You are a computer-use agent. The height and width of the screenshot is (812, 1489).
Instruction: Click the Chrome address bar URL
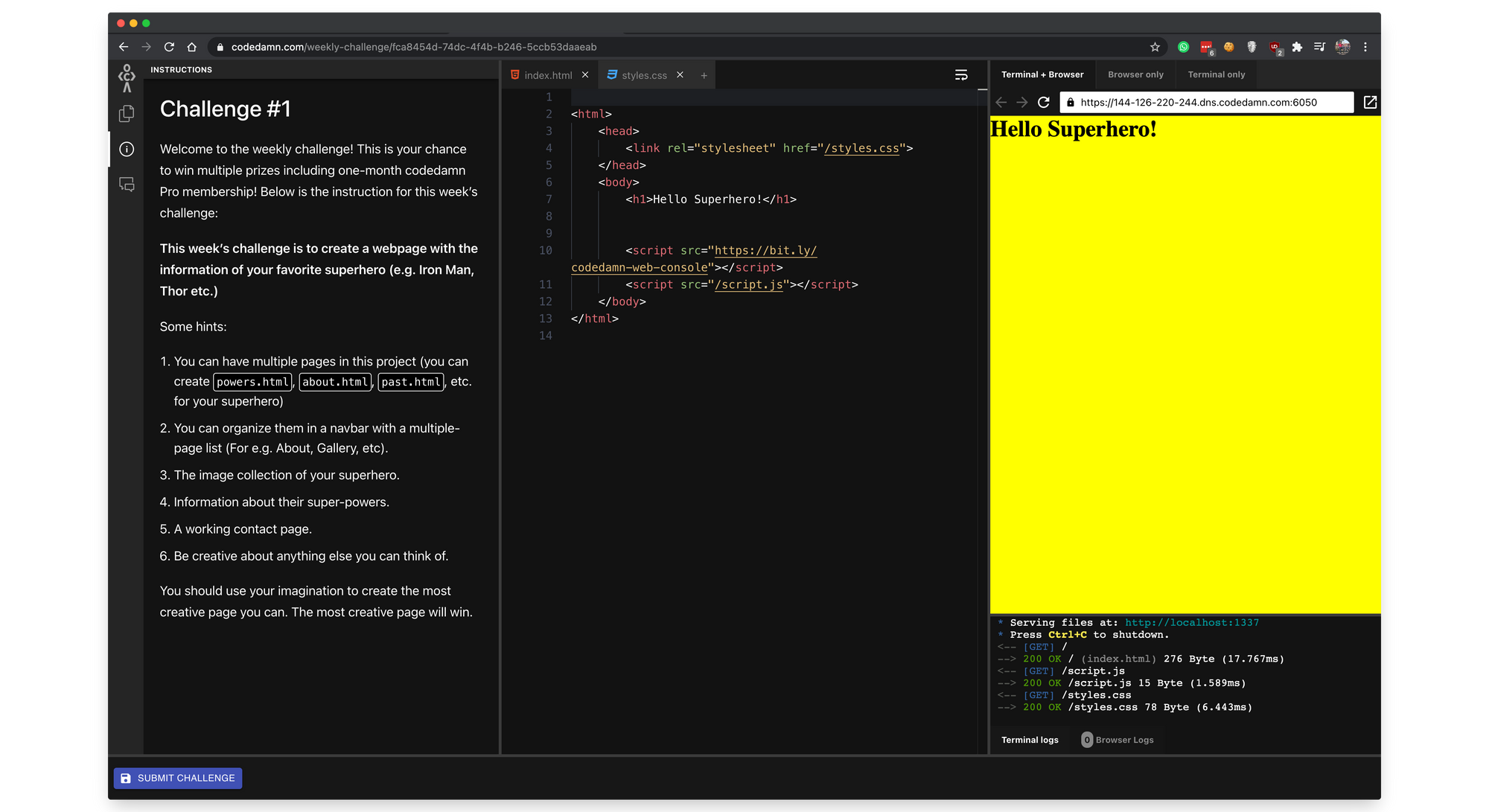[414, 47]
